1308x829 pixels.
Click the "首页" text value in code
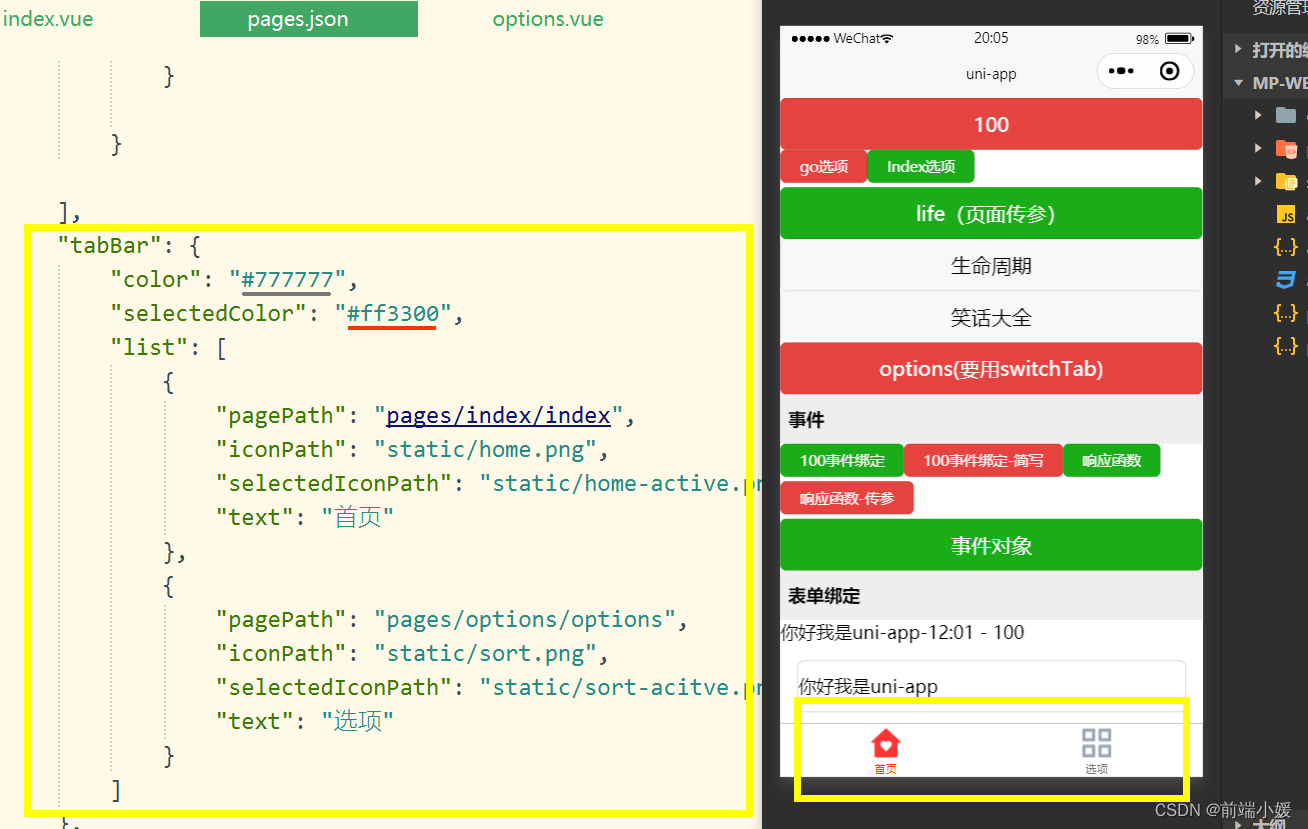358,517
